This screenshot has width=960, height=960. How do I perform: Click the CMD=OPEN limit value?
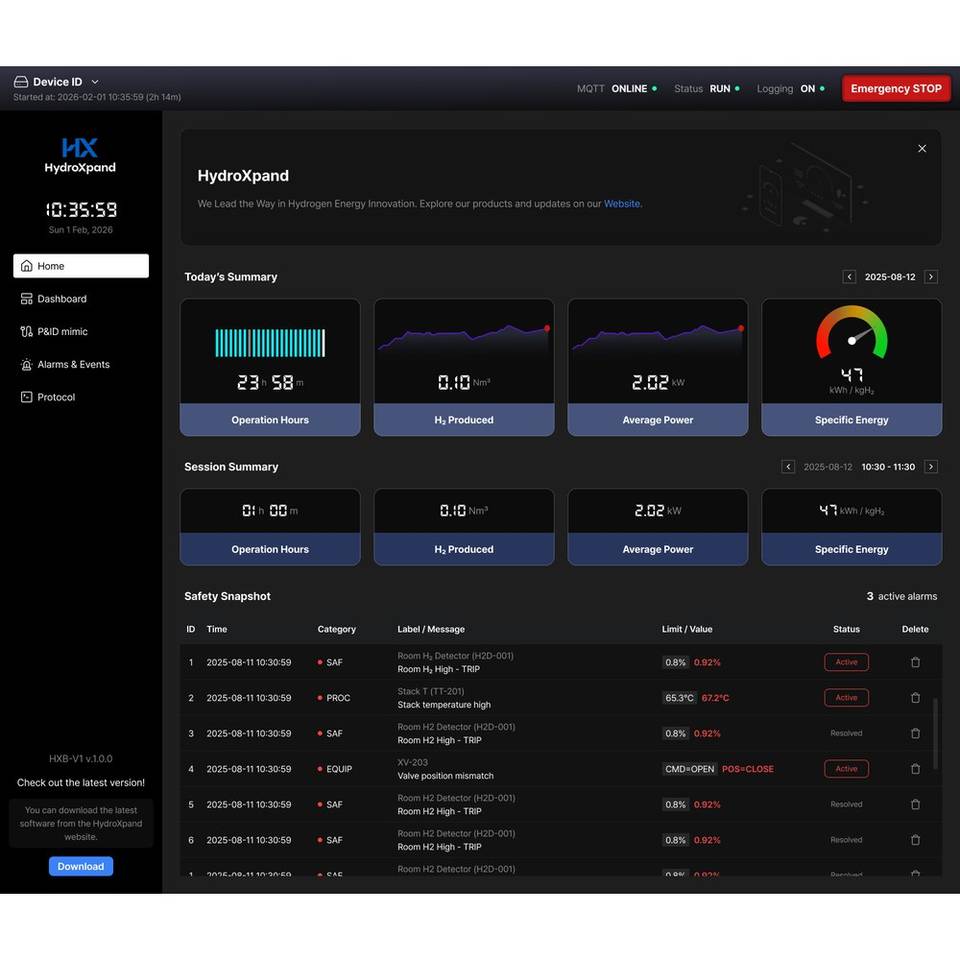tap(689, 769)
